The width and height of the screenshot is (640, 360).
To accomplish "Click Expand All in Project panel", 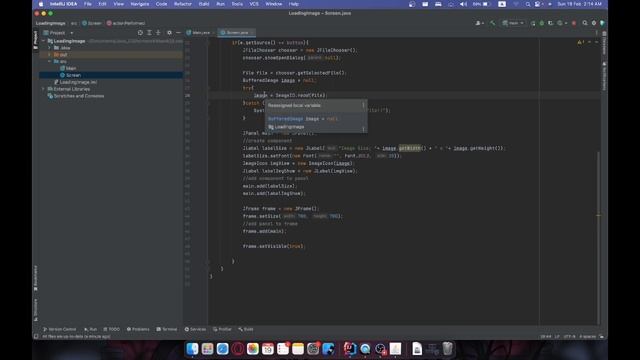I will coord(149,33).
